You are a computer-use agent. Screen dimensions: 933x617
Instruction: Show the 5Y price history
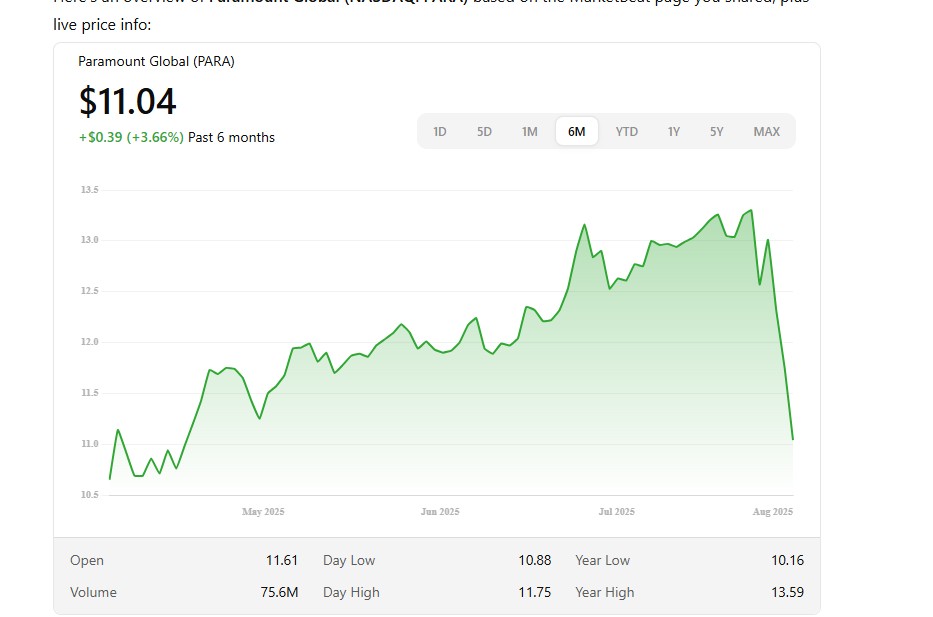tap(717, 132)
